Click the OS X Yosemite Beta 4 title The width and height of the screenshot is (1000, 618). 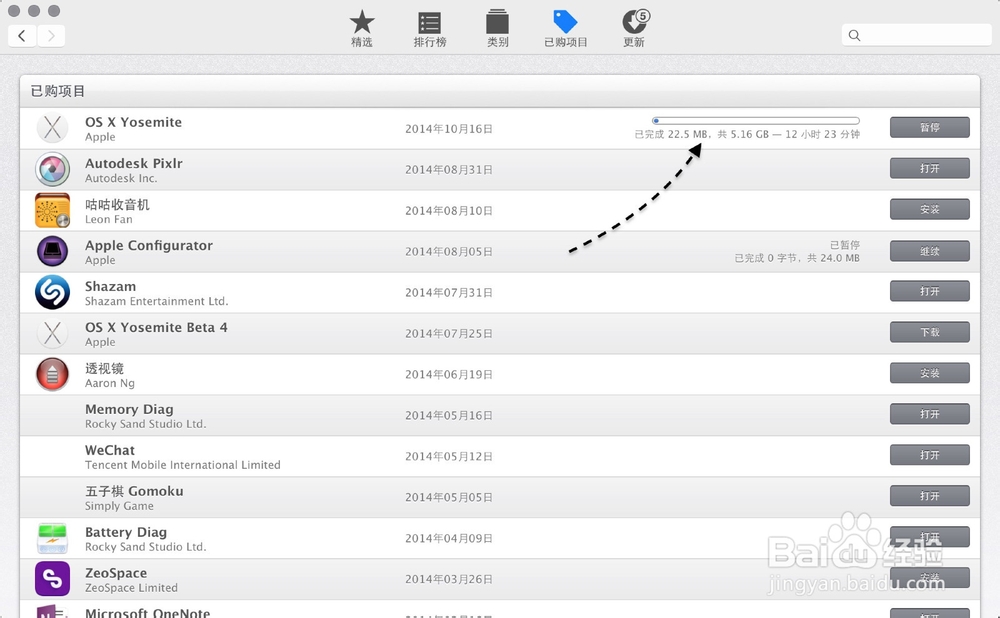(x=156, y=327)
